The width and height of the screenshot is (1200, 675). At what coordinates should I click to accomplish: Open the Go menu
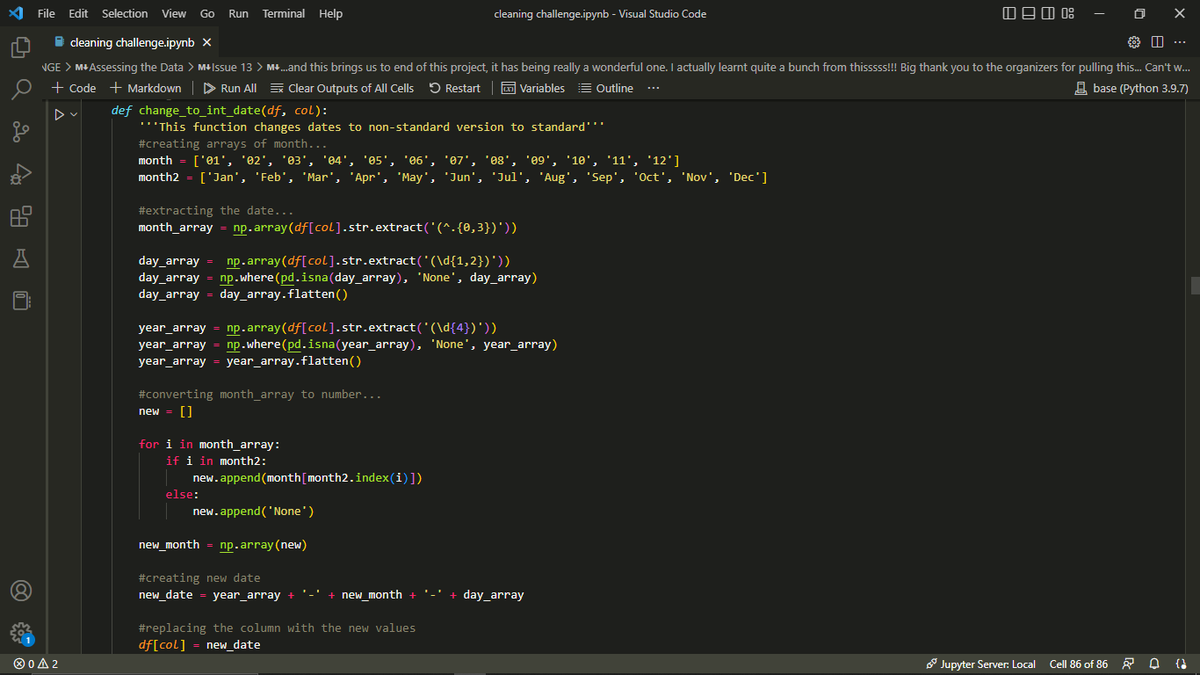click(x=207, y=13)
